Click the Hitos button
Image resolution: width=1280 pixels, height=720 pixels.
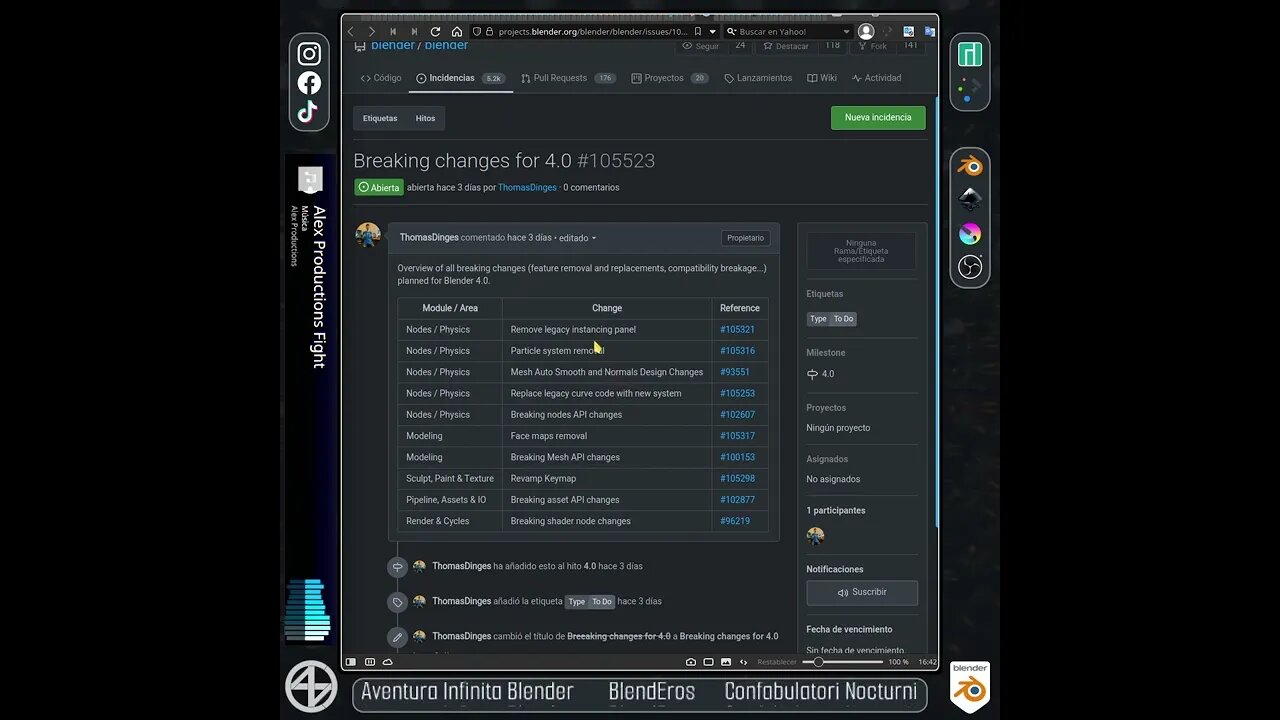pos(425,118)
